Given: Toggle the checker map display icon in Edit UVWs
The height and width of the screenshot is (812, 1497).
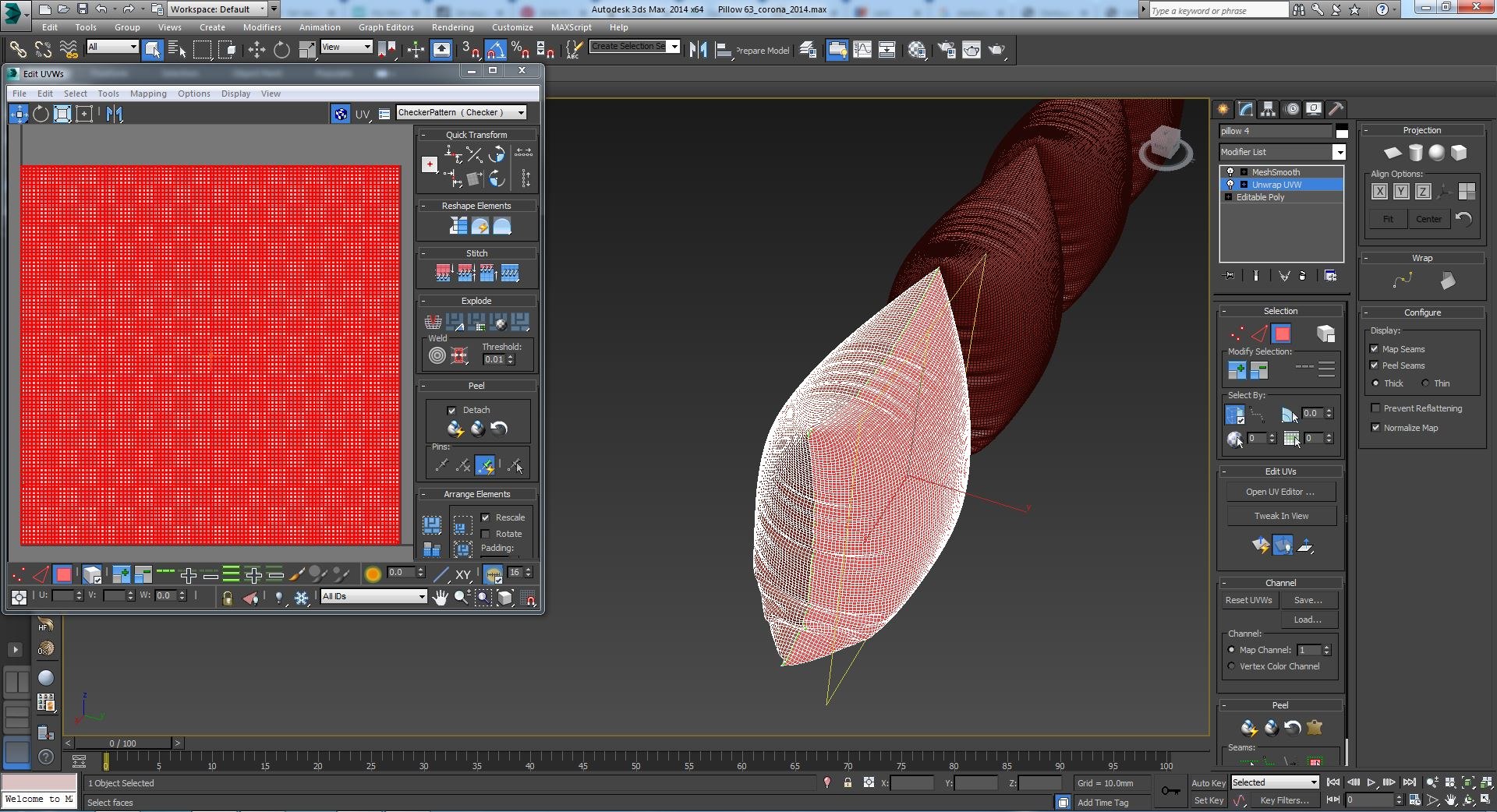Looking at the screenshot, I should (341, 114).
